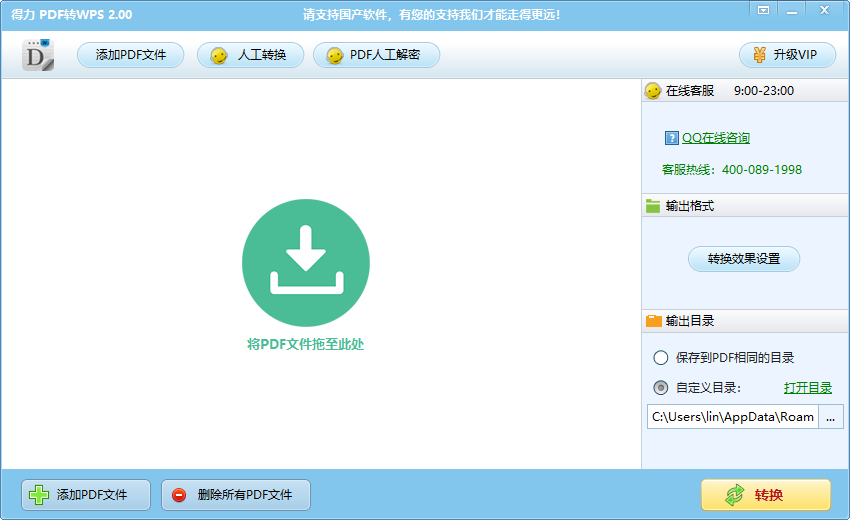850x520 pixels.
Task: Close the 得力 PDF转WPS window
Action: (x=825, y=10)
